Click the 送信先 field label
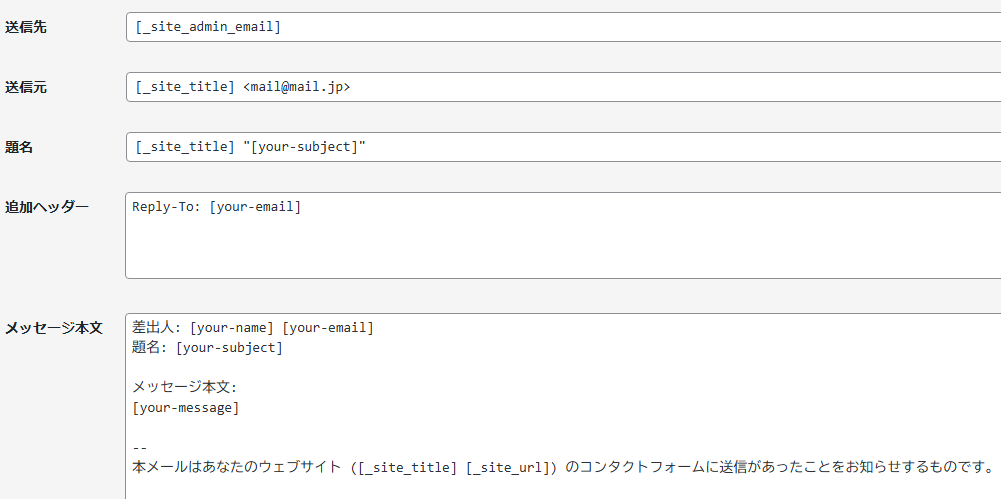 pyautogui.click(x=26, y=27)
